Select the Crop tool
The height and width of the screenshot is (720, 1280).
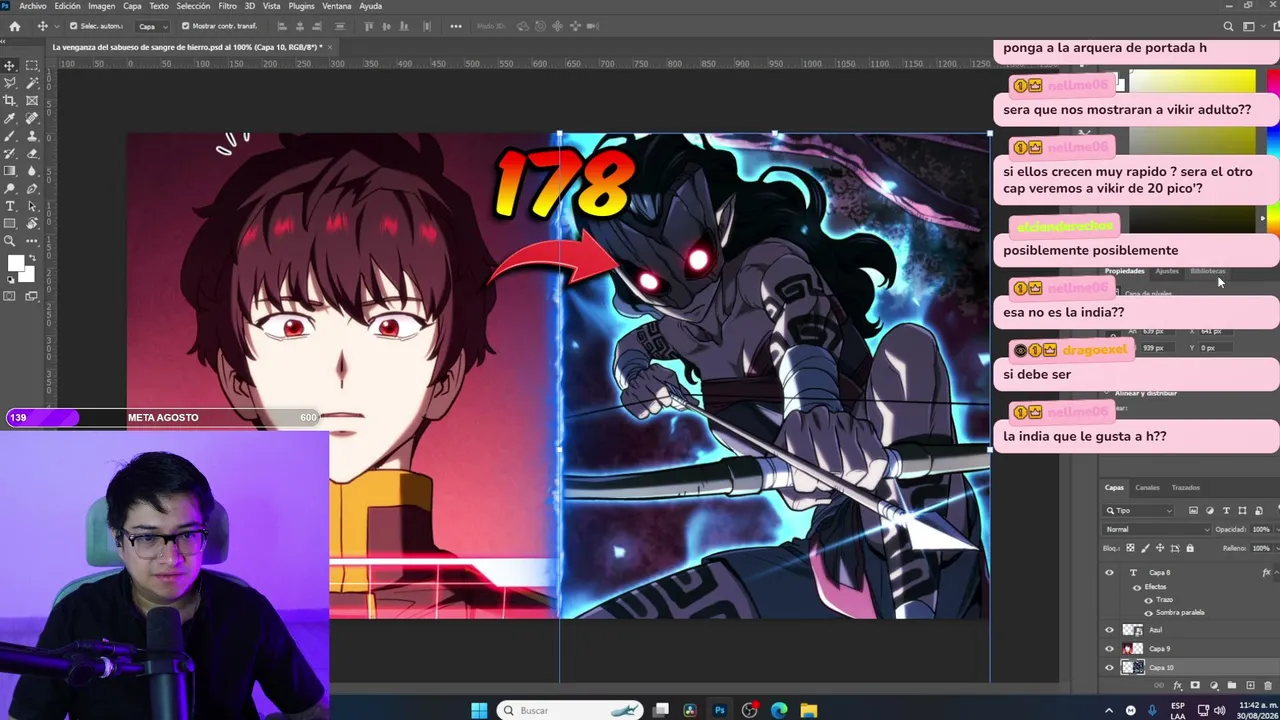(10, 101)
